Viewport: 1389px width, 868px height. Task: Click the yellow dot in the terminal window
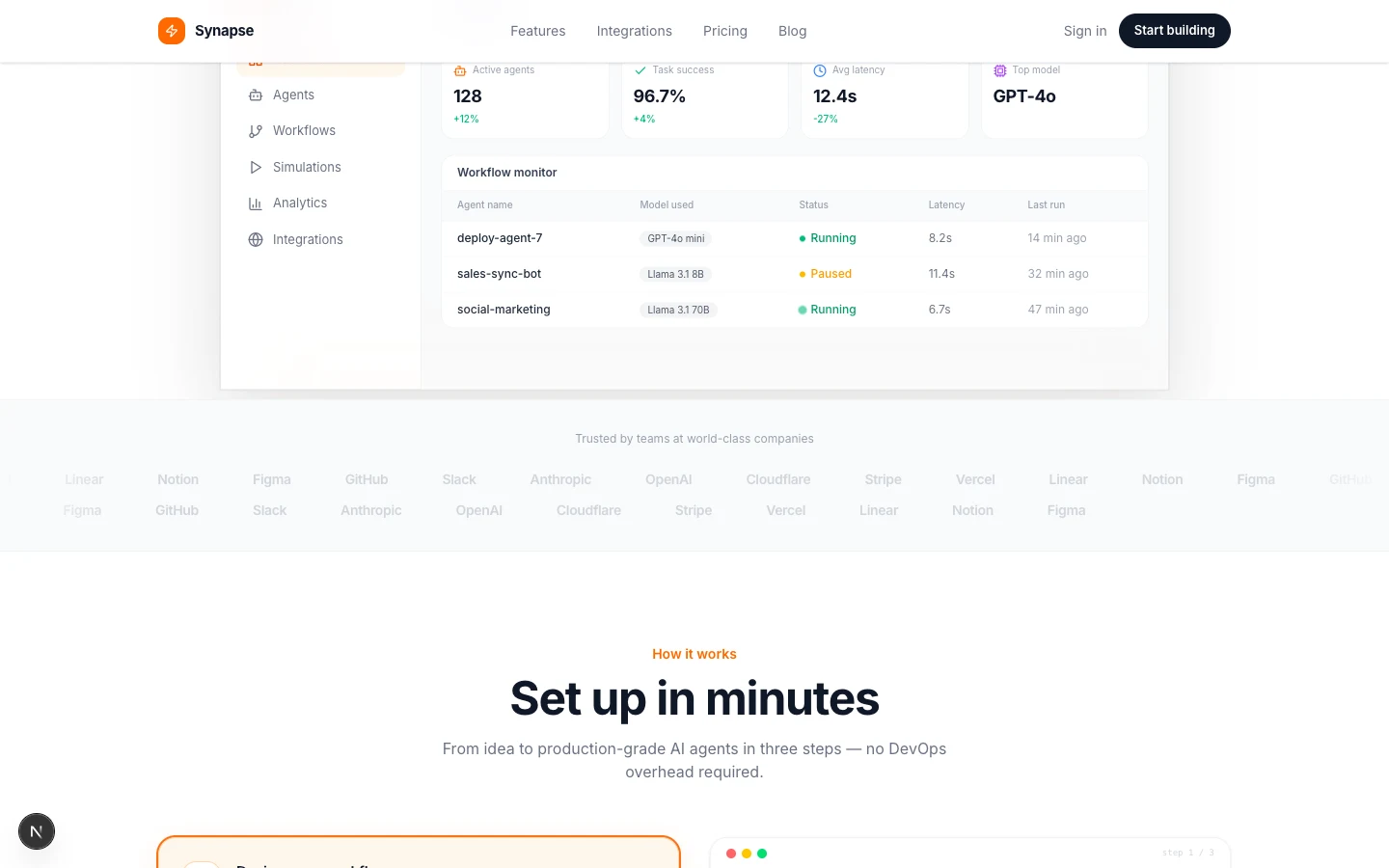point(747,854)
